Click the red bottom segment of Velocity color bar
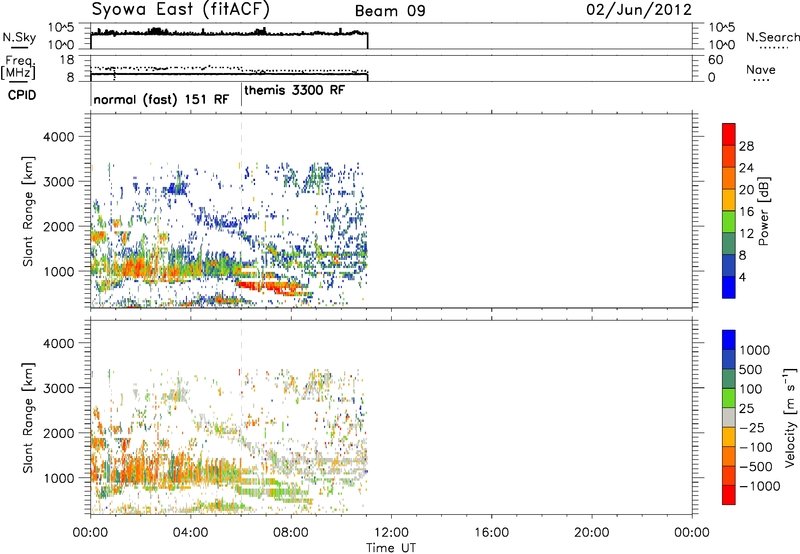Viewport: 800px width, 554px height. click(x=729, y=495)
